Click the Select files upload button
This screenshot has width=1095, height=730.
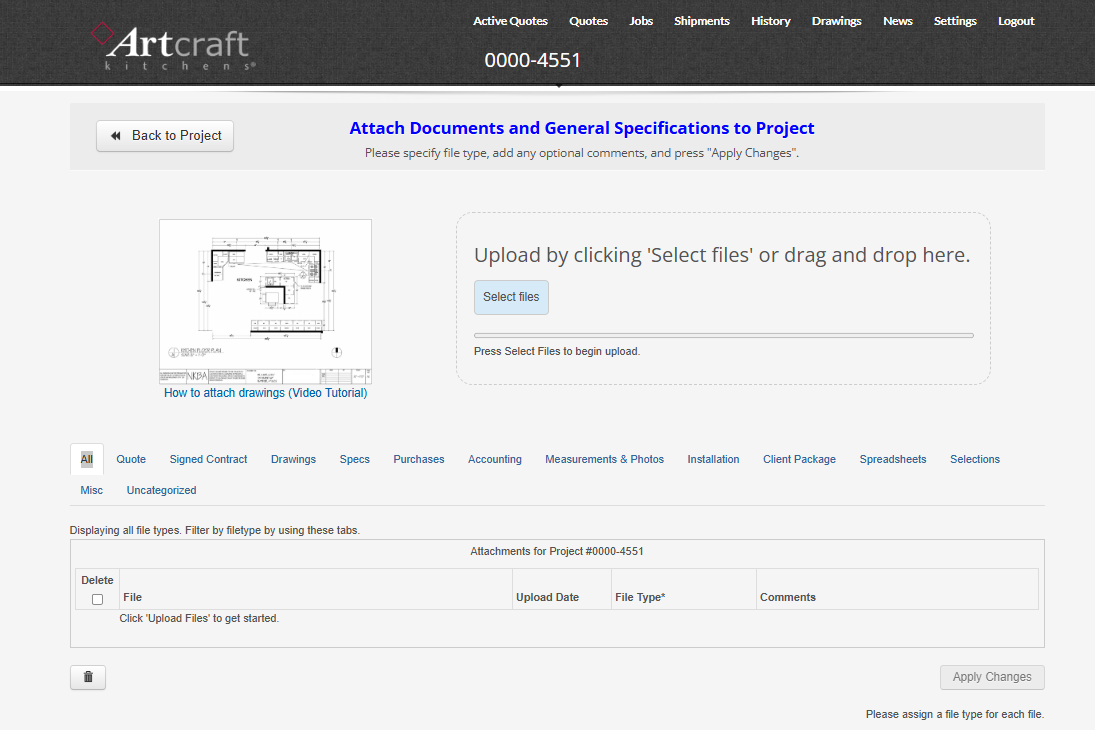click(x=511, y=297)
